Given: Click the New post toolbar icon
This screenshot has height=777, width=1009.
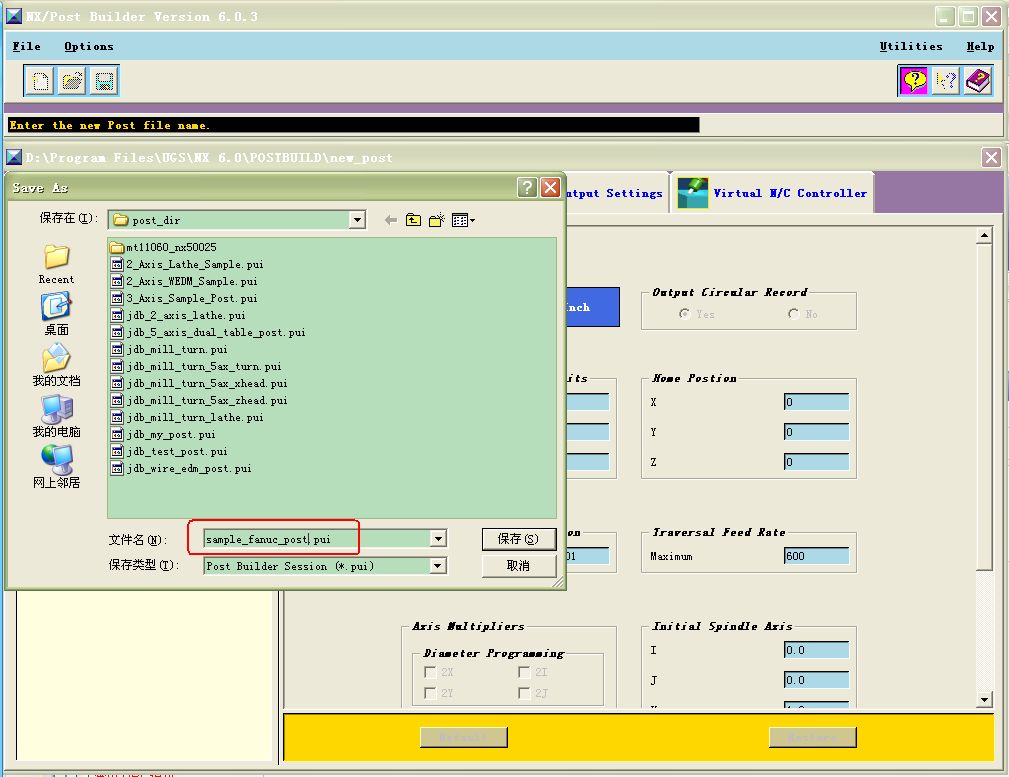Looking at the screenshot, I should 40,81.
